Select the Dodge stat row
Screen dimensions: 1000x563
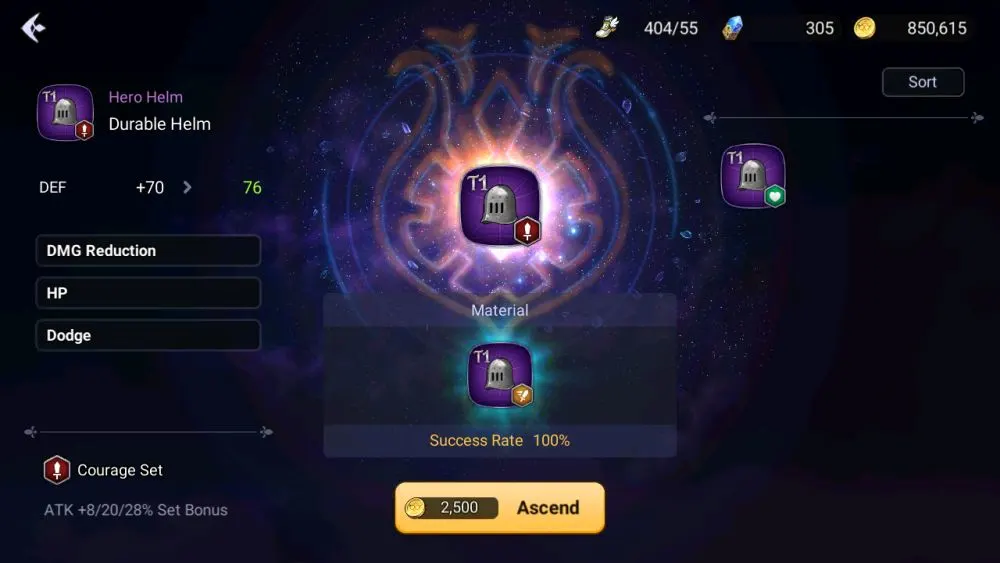tap(148, 335)
